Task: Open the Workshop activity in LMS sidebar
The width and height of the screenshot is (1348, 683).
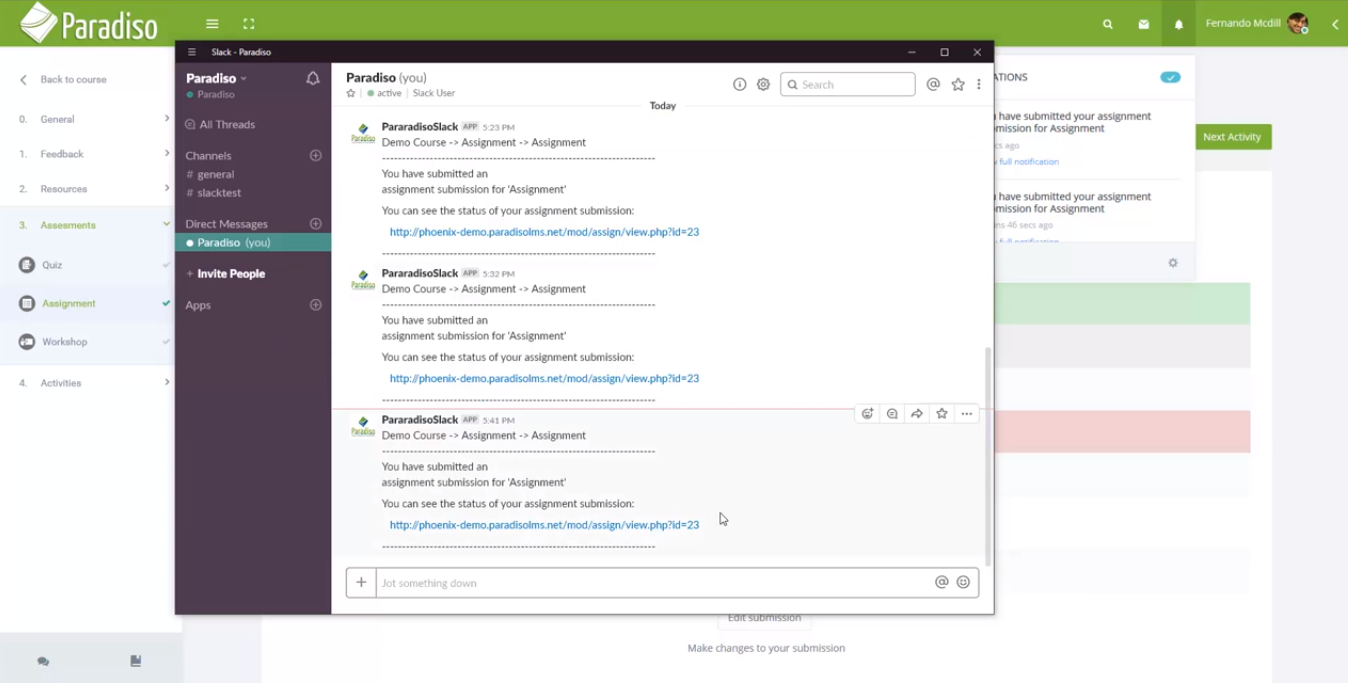Action: (64, 342)
